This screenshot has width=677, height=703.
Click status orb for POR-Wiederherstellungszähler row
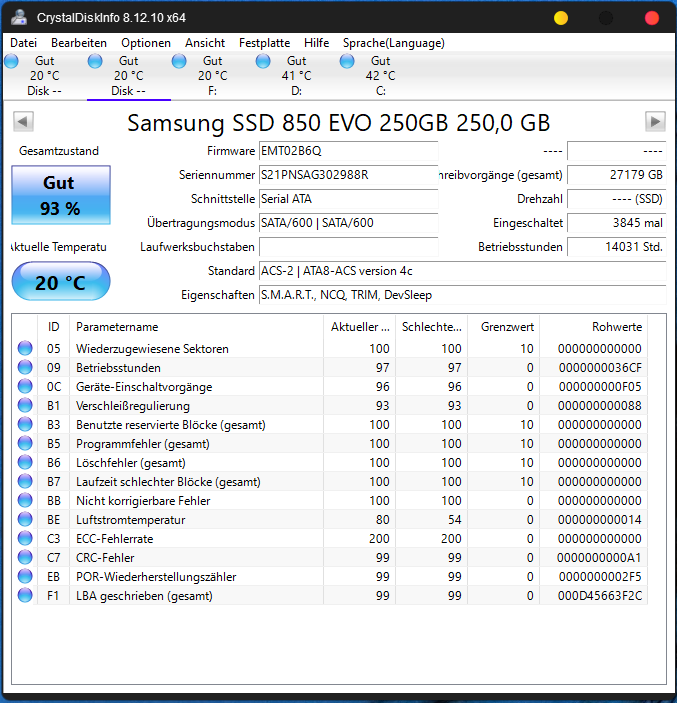pos(25,576)
